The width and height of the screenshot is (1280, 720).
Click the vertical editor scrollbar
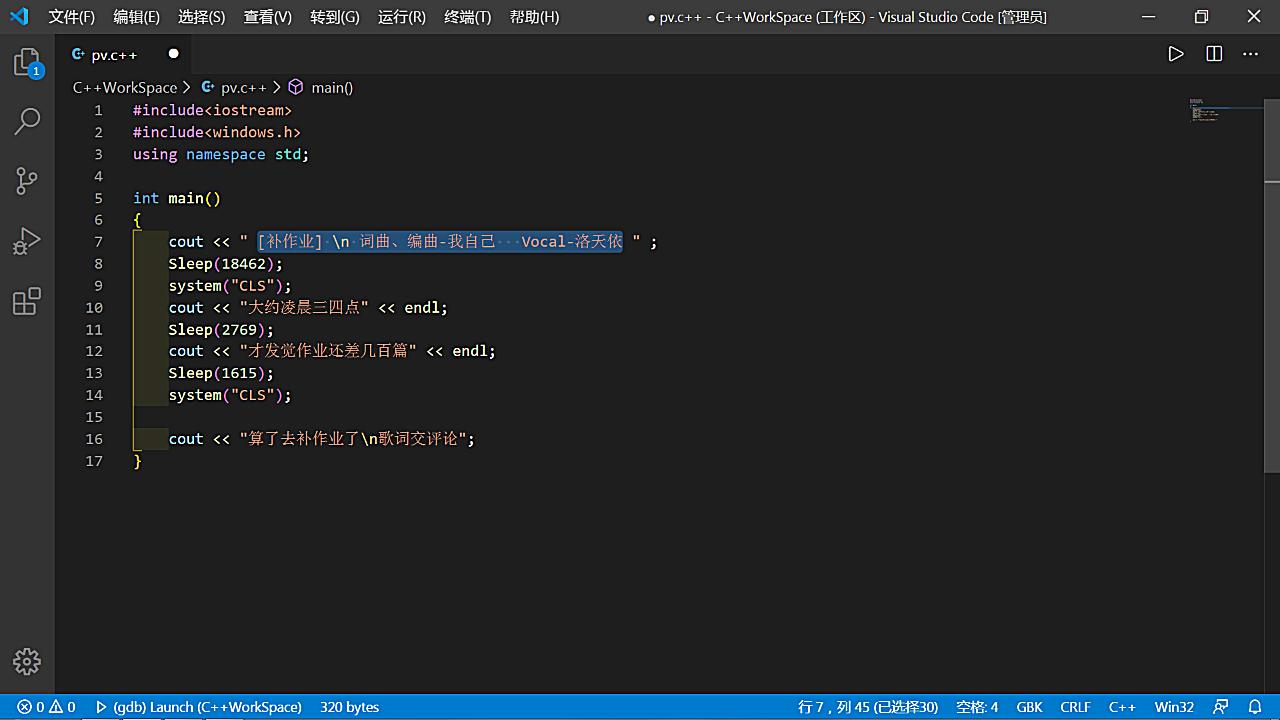point(1272,285)
